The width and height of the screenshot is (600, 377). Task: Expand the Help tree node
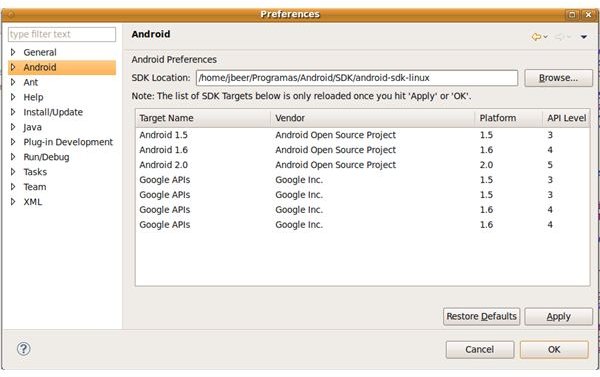pos(13,97)
